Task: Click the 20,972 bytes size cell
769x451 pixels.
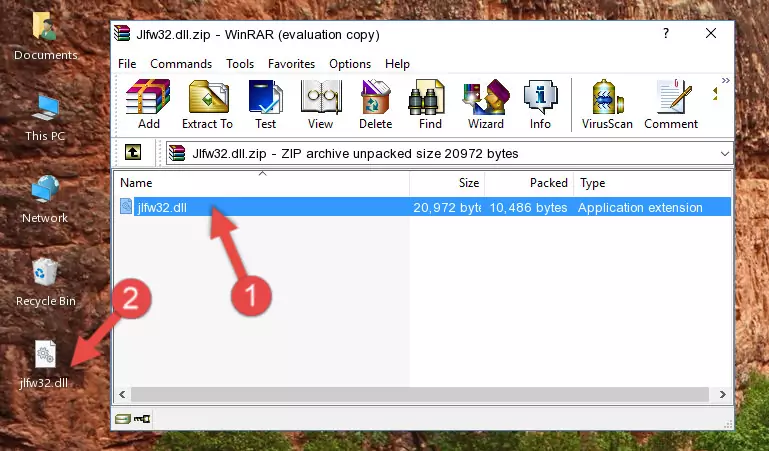Action: click(447, 208)
